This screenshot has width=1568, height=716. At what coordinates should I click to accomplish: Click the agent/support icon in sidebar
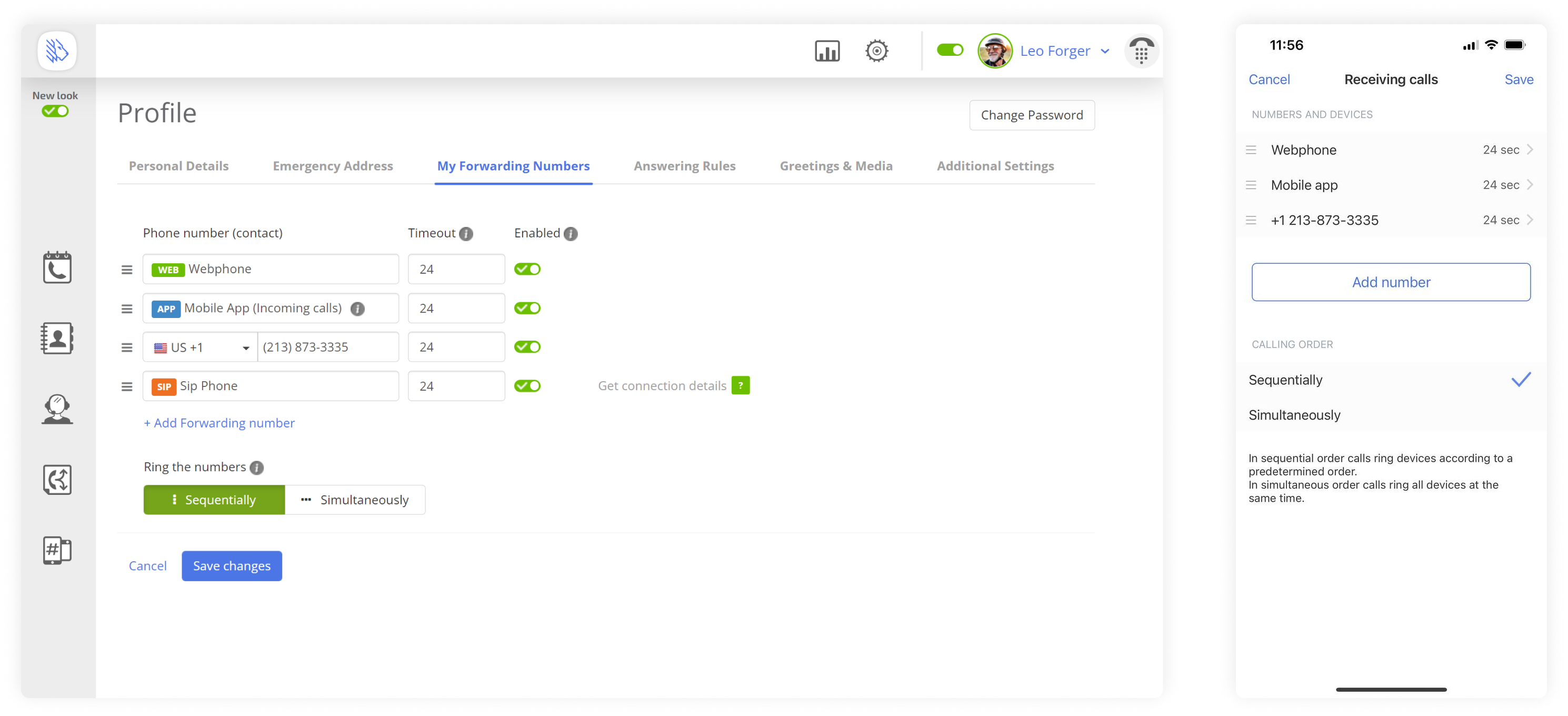tap(56, 408)
